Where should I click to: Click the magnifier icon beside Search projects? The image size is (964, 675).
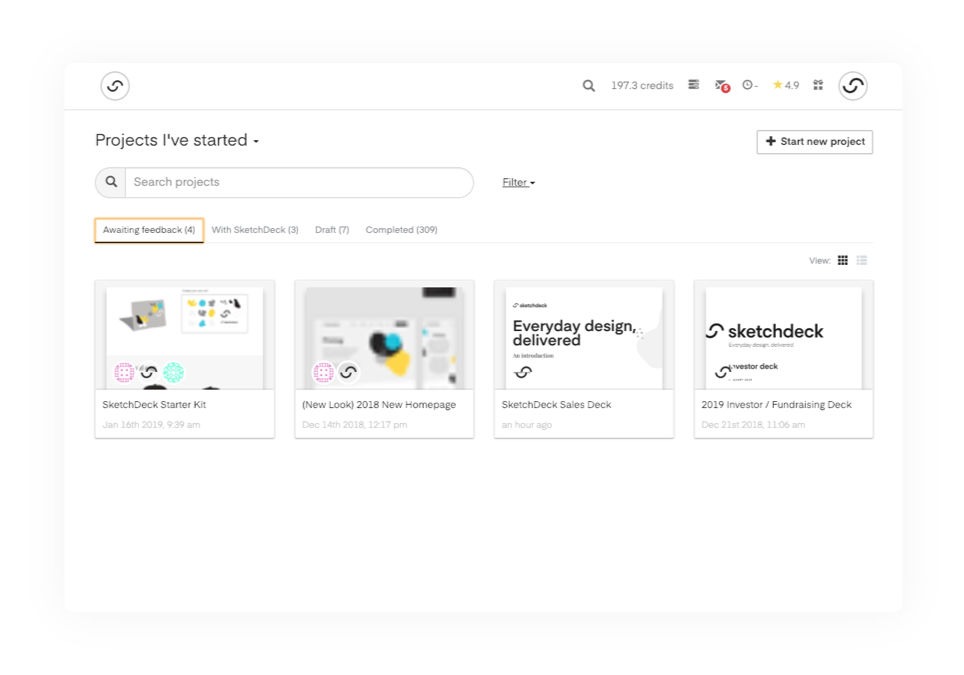coord(111,182)
